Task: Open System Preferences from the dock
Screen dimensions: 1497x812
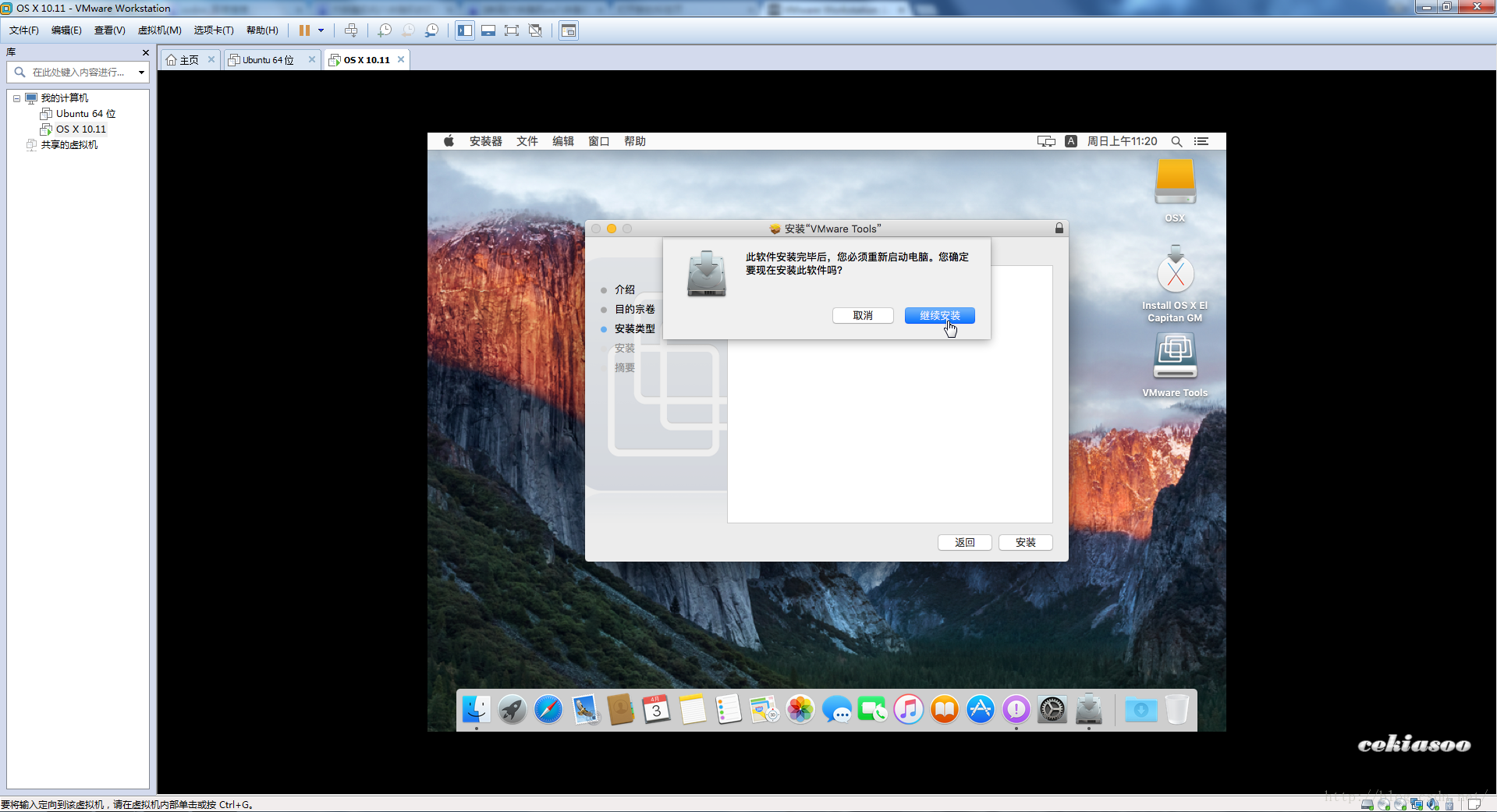Action: (x=1052, y=709)
